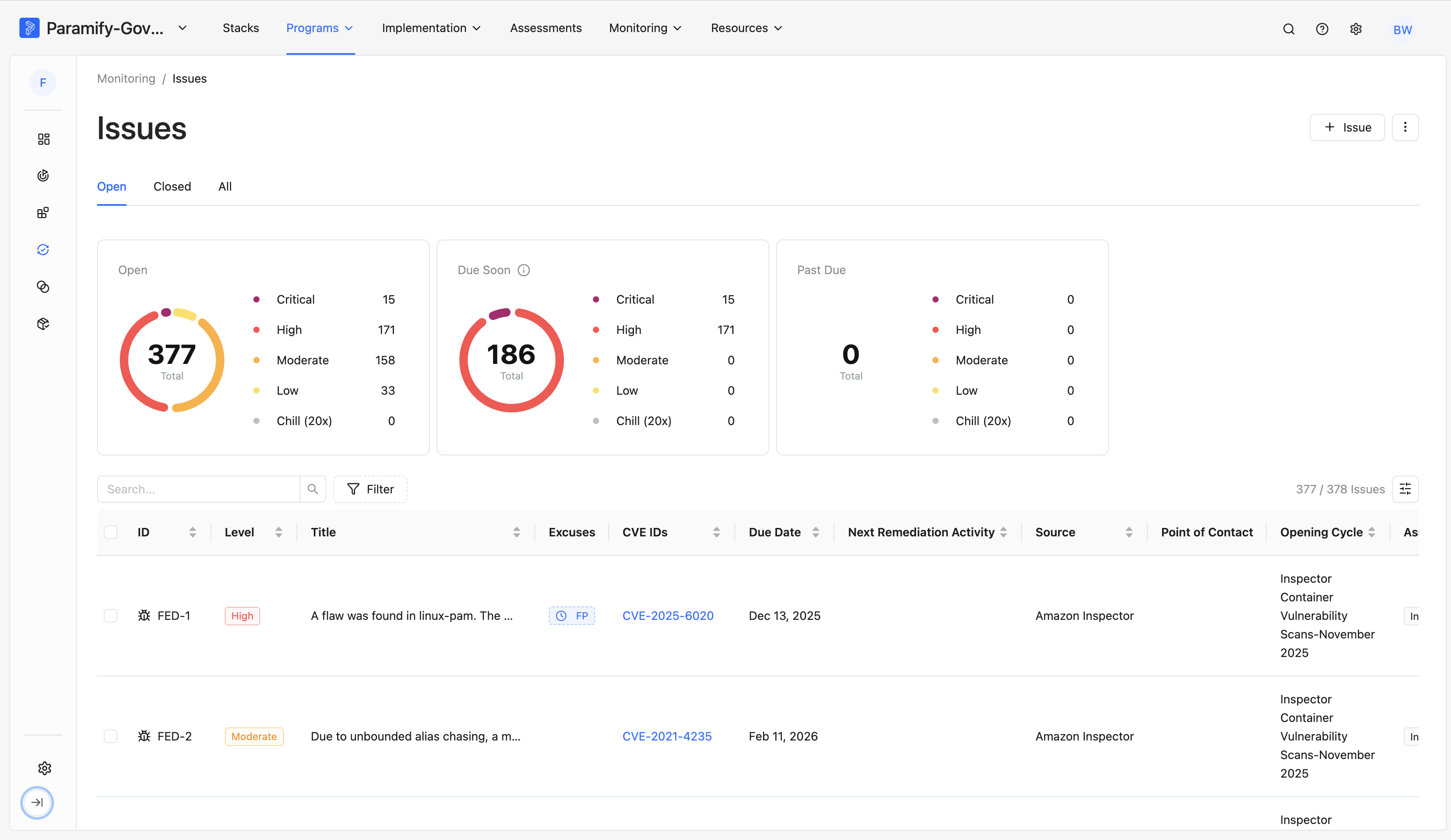This screenshot has width=1451, height=840.
Task: Open the Assessments menu item
Action: coord(545,28)
